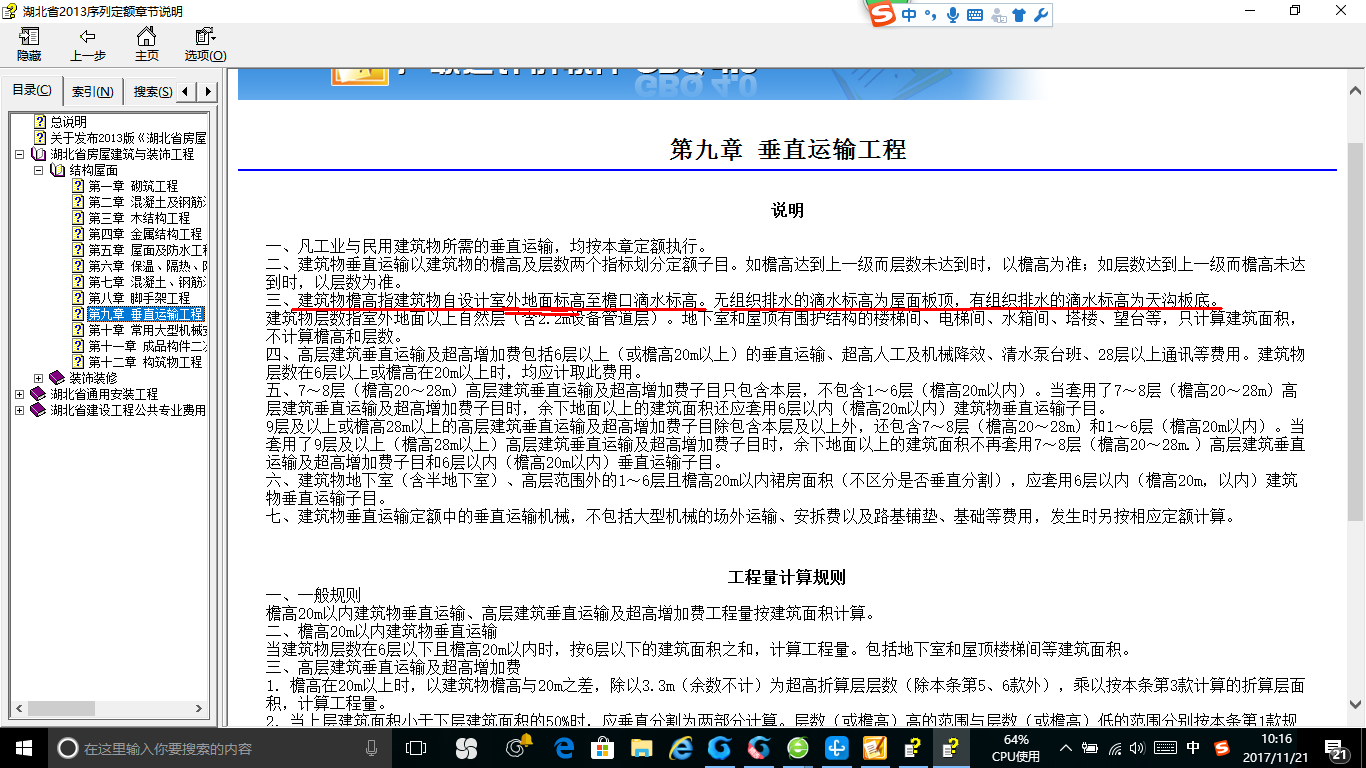Select the 结构屋面 book entry

point(93,170)
